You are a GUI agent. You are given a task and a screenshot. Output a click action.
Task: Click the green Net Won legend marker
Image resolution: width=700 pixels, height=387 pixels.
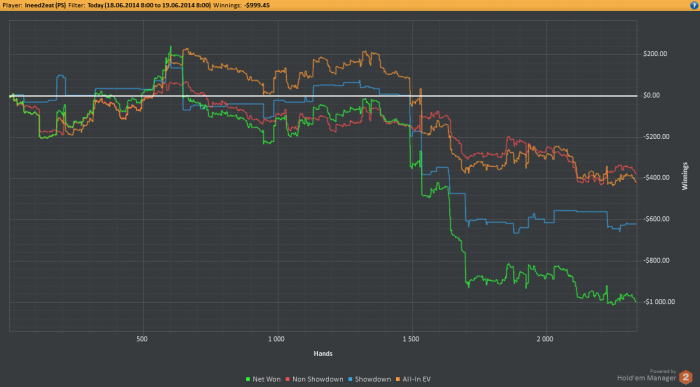[248, 379]
